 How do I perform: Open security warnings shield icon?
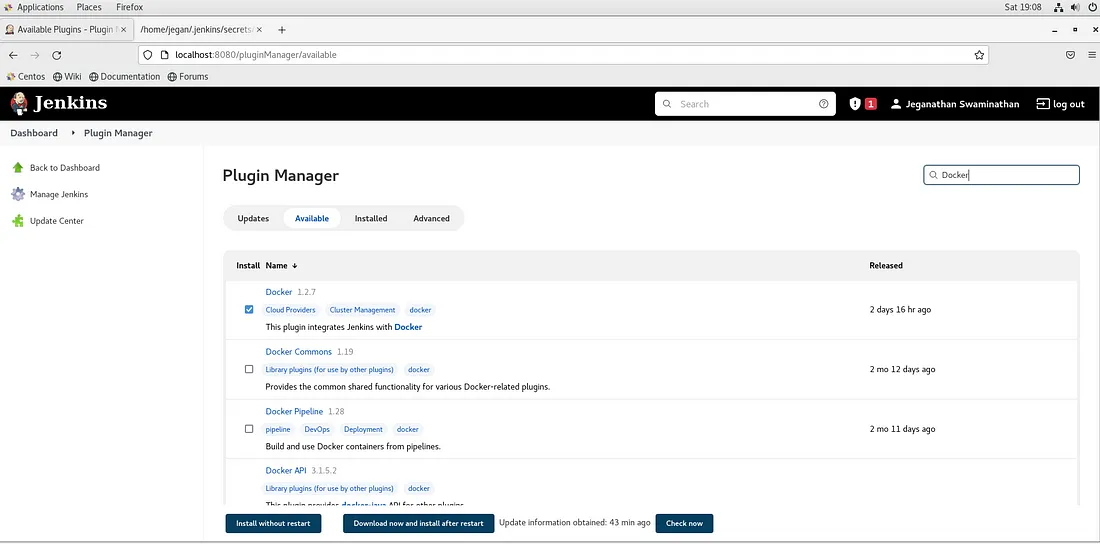pos(854,104)
